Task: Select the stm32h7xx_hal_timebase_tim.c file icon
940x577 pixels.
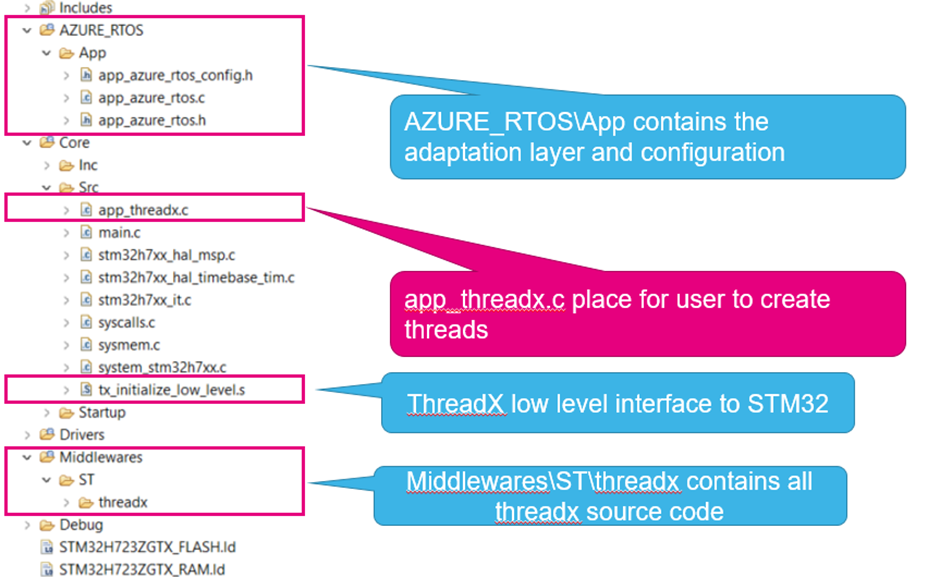Action: 86,278
